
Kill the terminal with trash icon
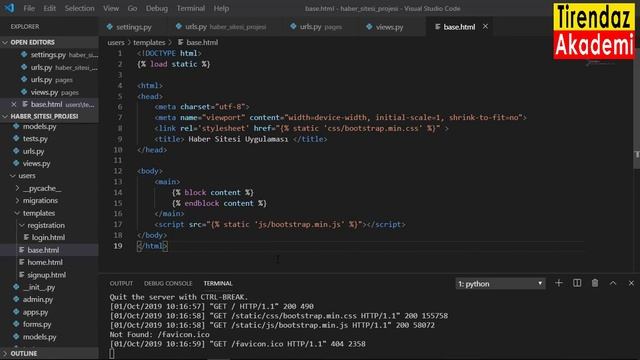coord(595,283)
